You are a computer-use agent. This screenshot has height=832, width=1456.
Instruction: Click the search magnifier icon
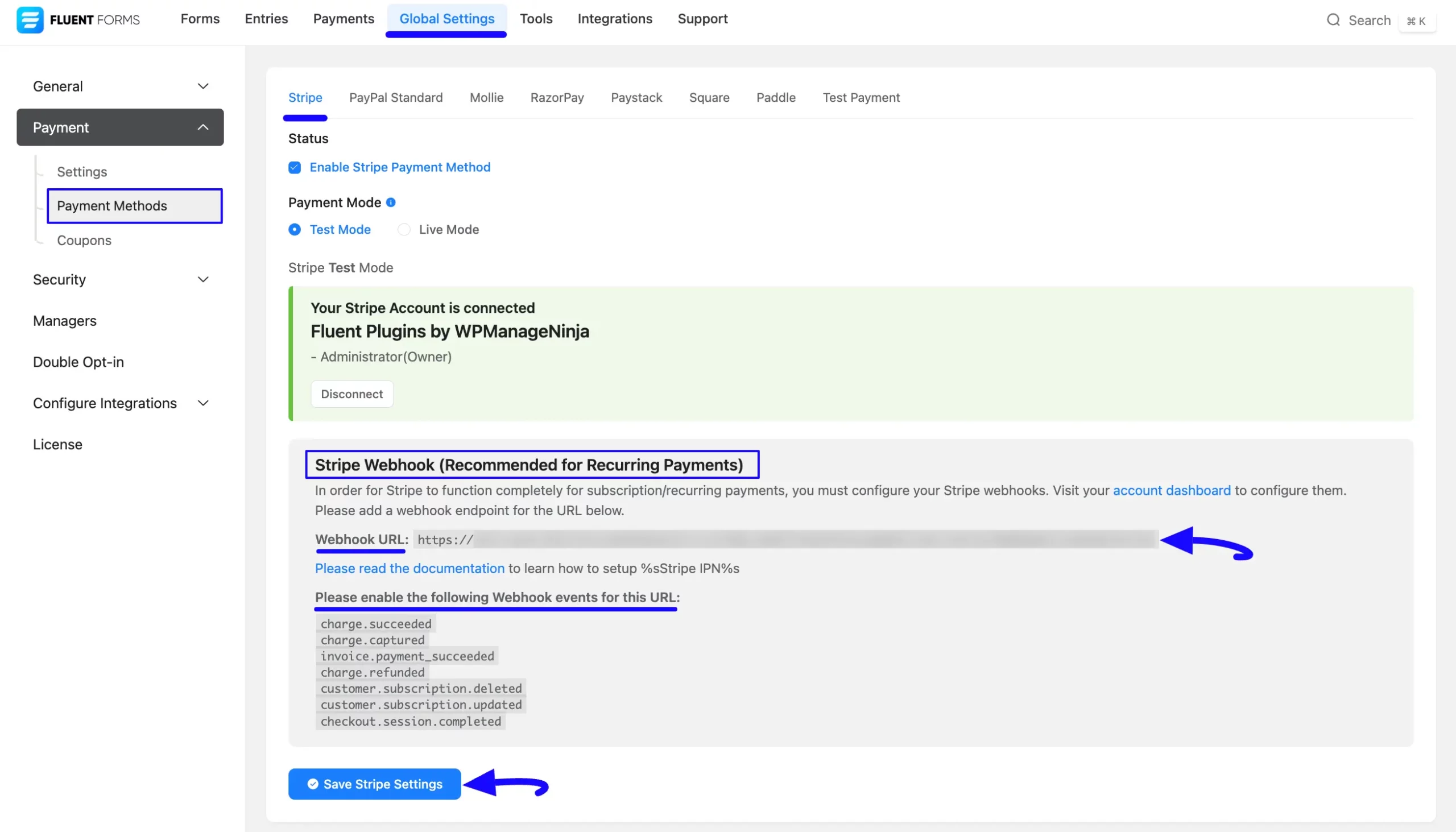1333,20
